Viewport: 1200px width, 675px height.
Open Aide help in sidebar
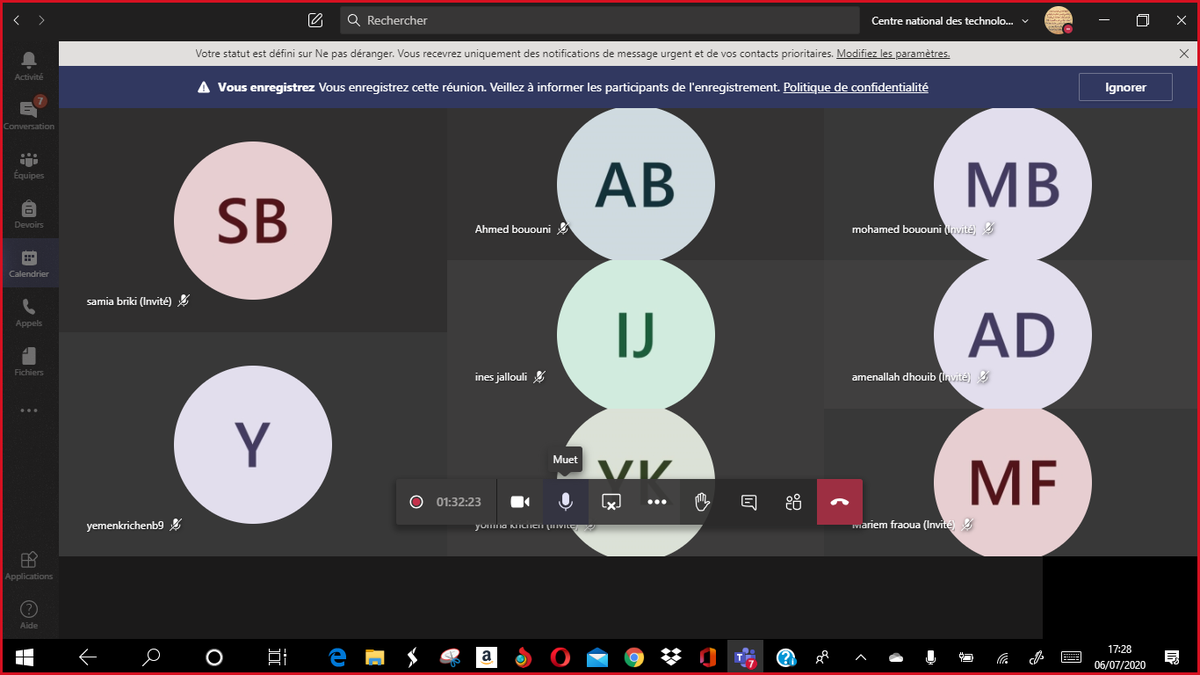[x=29, y=615]
